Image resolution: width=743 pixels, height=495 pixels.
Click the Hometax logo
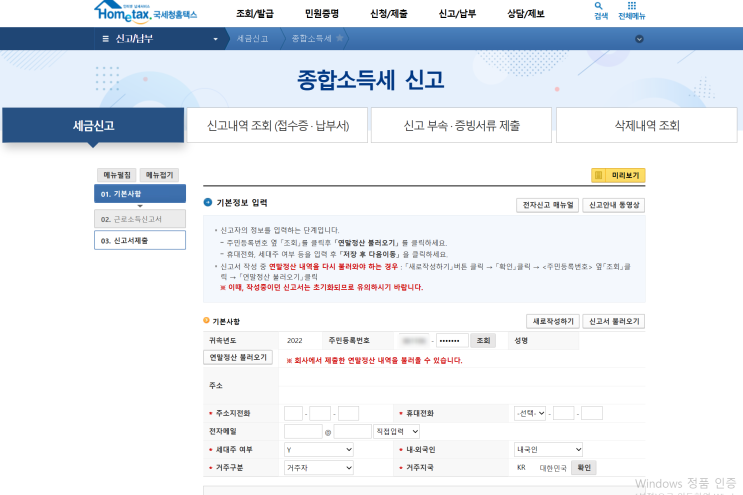pos(145,11)
